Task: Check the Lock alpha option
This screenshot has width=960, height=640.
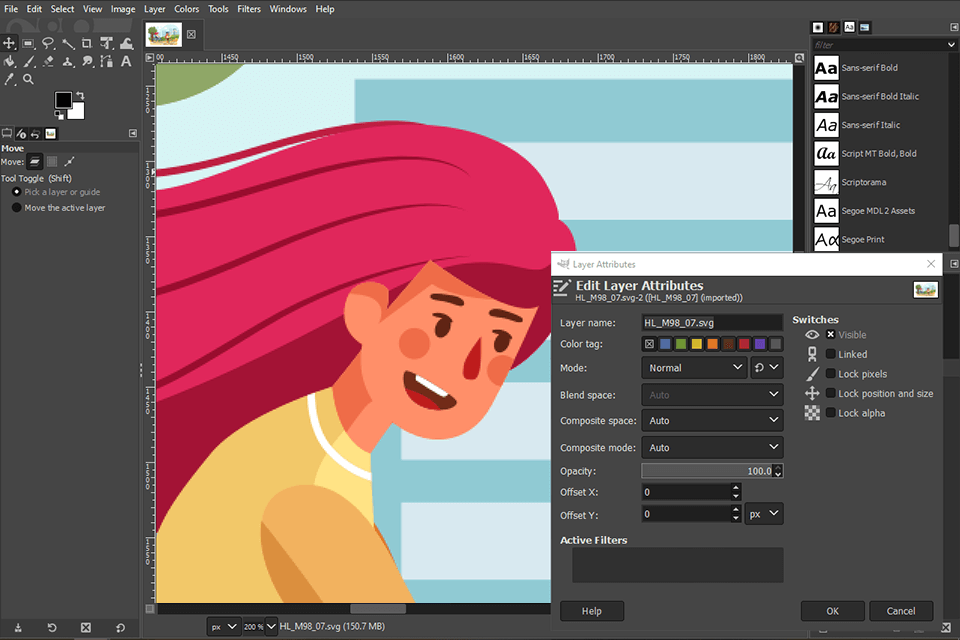Action: 830,413
